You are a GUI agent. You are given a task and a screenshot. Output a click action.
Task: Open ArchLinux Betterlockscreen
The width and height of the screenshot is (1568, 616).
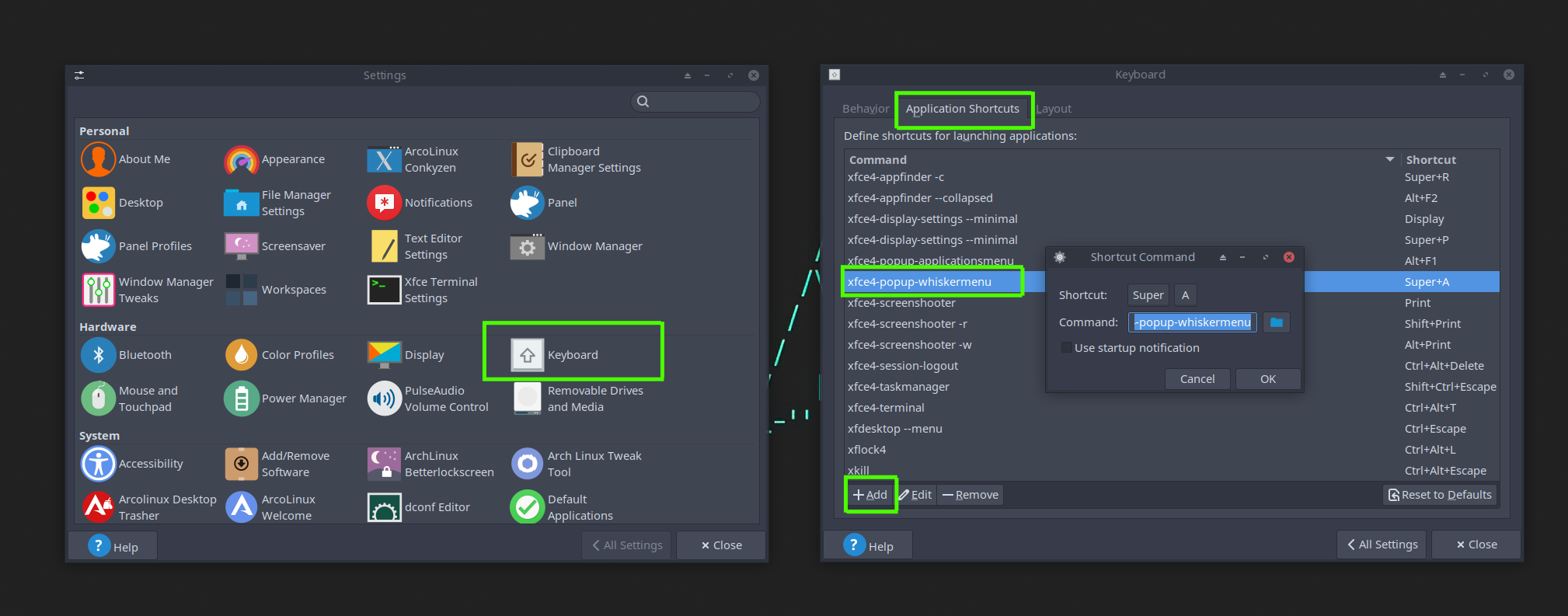(x=431, y=464)
